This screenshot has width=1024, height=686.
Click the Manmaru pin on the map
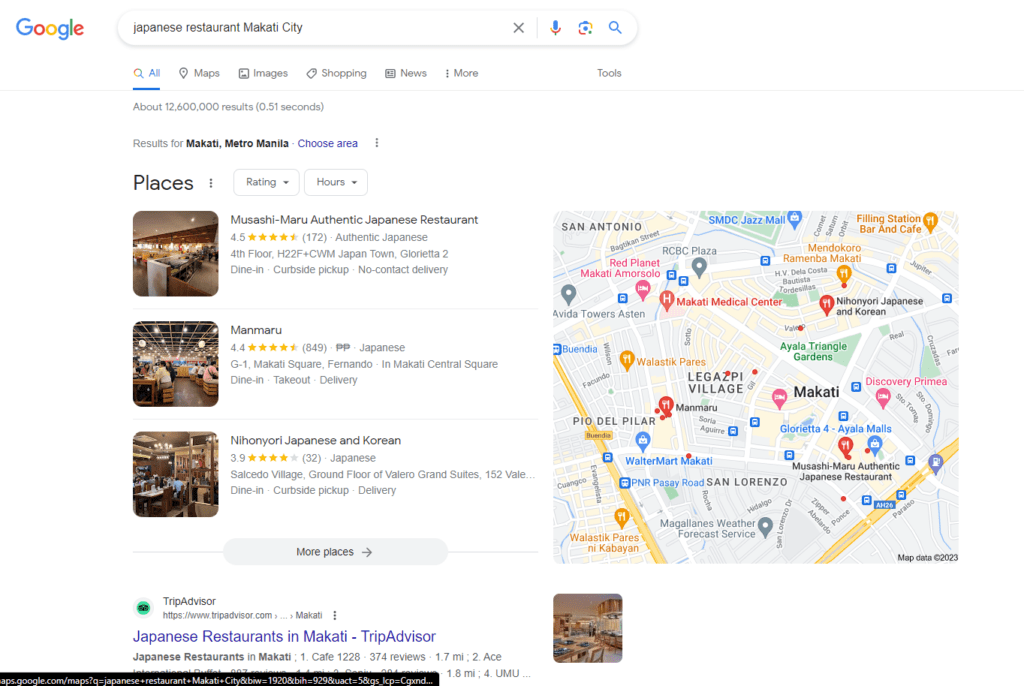(666, 405)
